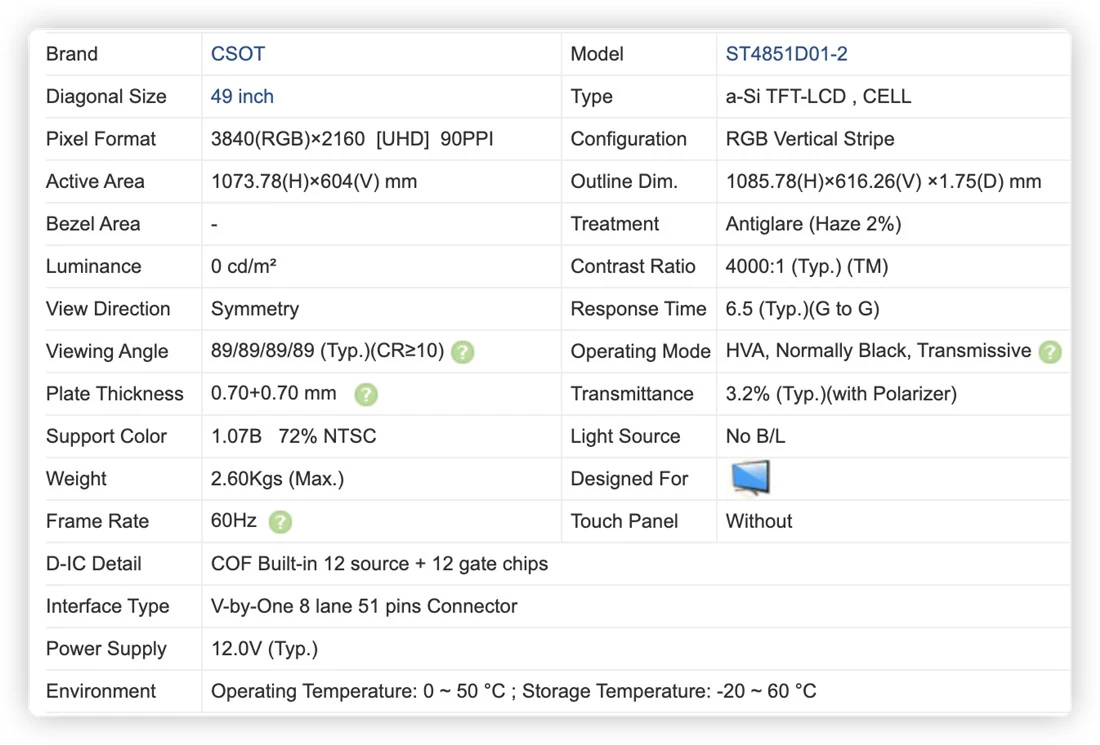The height and width of the screenshot is (745, 1100).
Task: Click the help icon beside Viewing Angle
Action: pyautogui.click(x=462, y=351)
